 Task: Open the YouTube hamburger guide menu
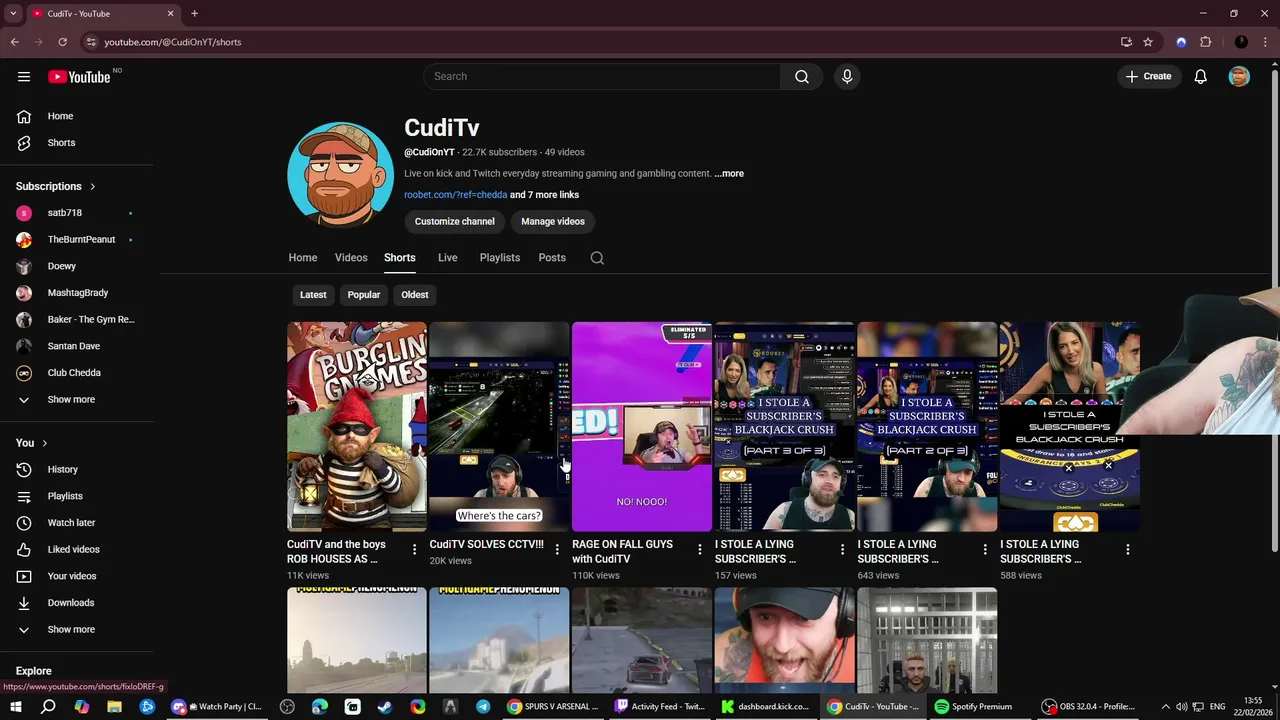point(24,77)
